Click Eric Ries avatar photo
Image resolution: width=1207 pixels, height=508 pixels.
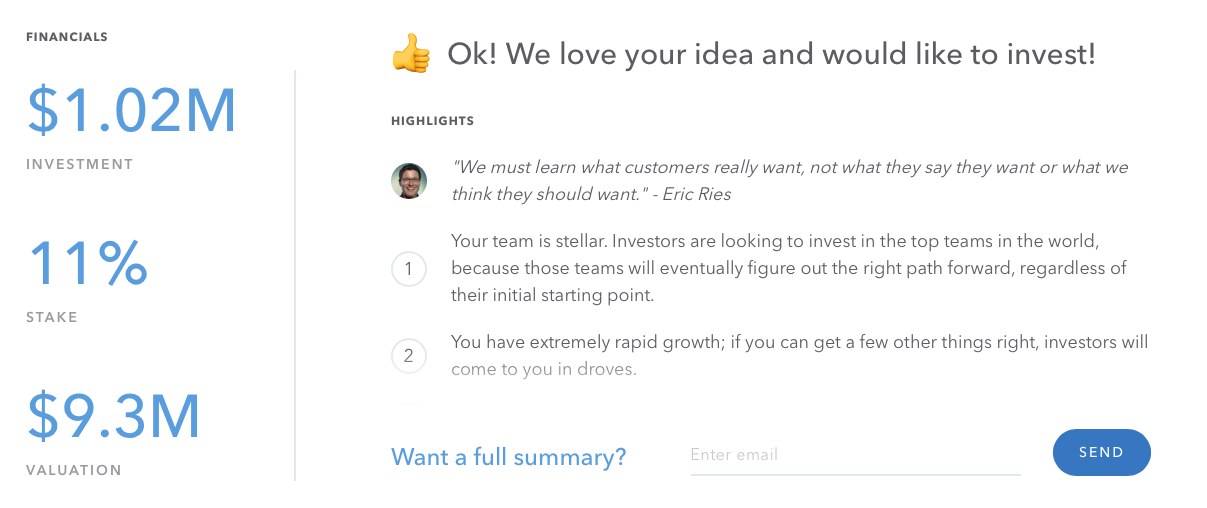409,181
